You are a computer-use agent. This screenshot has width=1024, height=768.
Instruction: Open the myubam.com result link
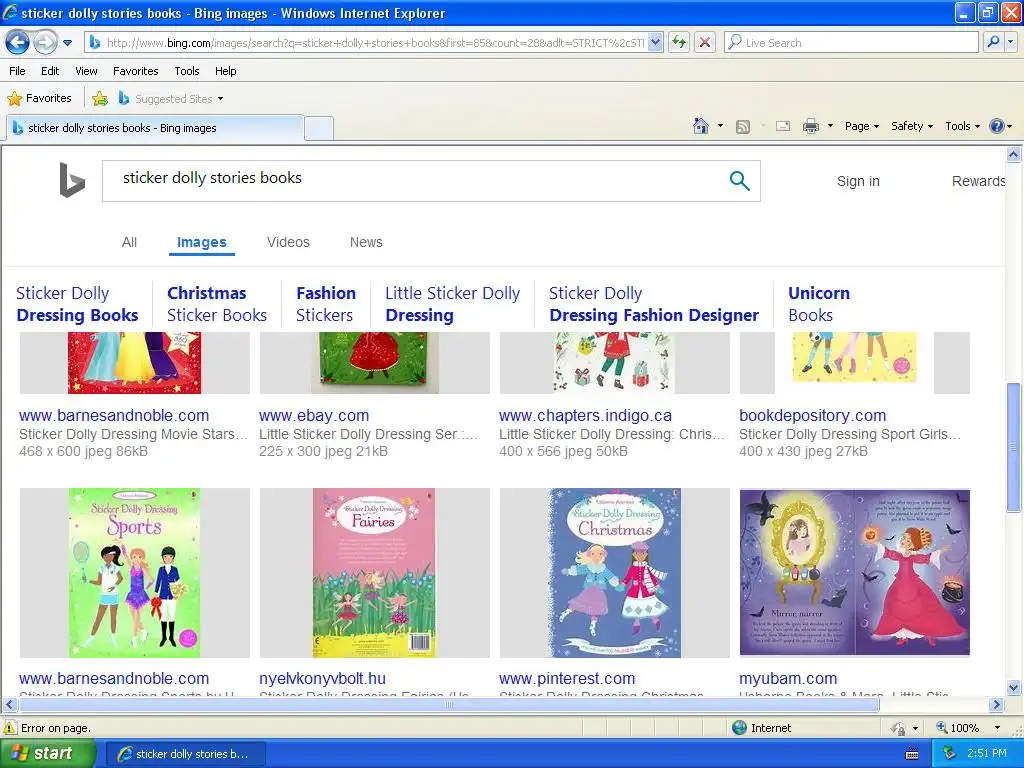tap(788, 679)
